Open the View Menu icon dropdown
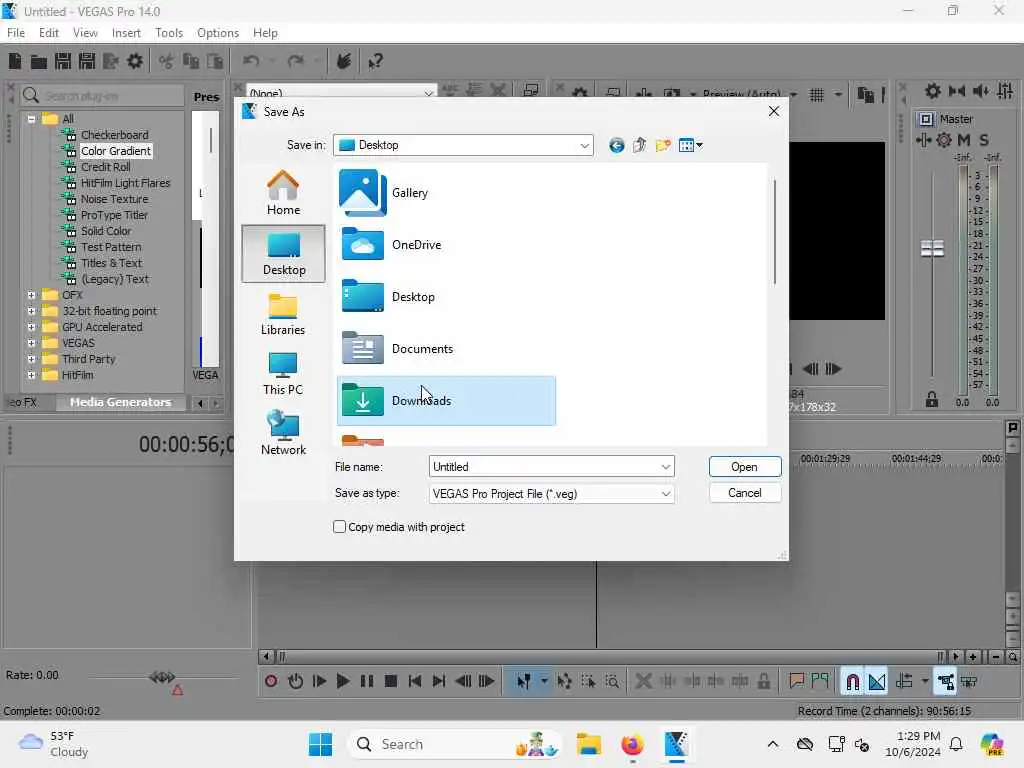The height and width of the screenshot is (768, 1024). tap(690, 145)
